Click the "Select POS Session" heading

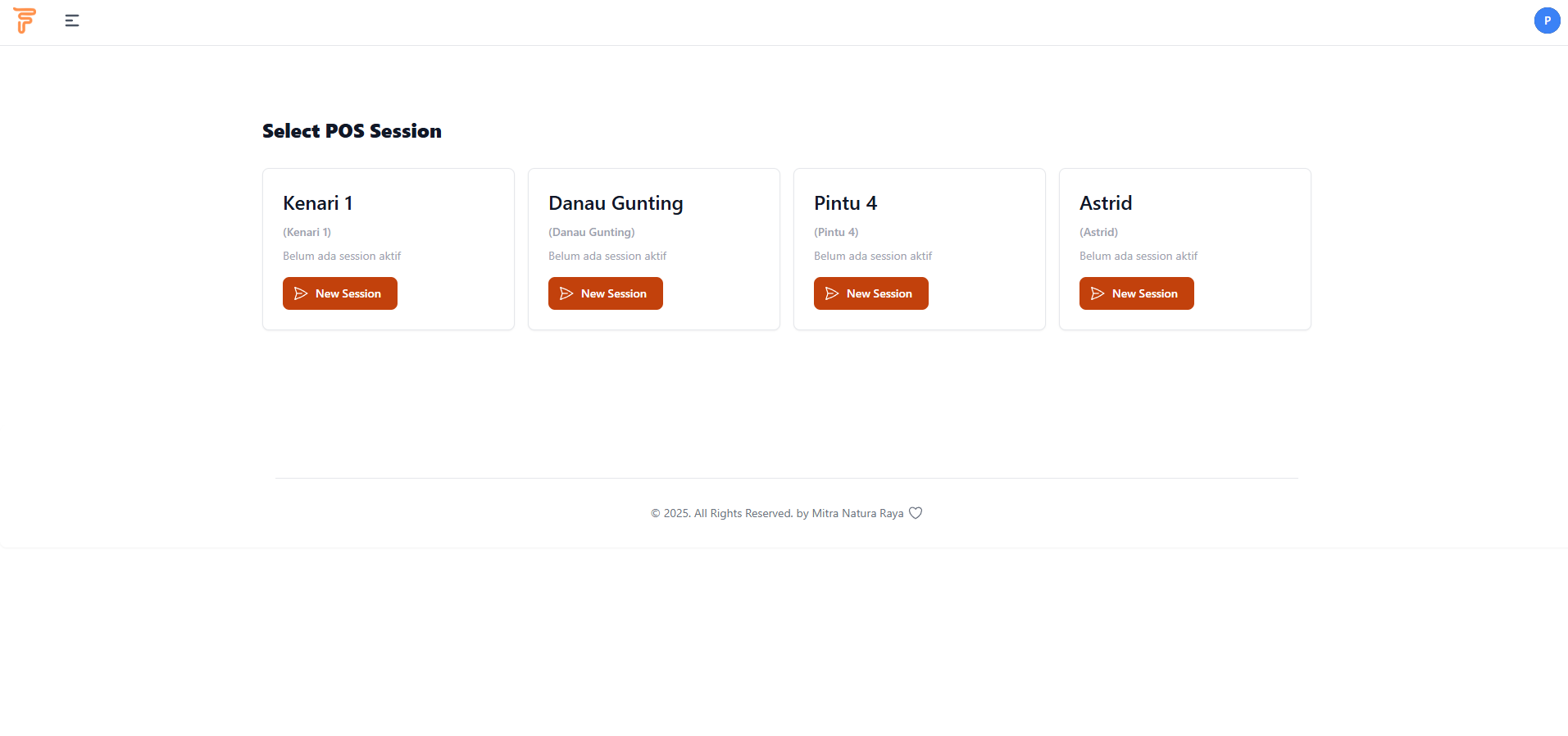click(352, 131)
